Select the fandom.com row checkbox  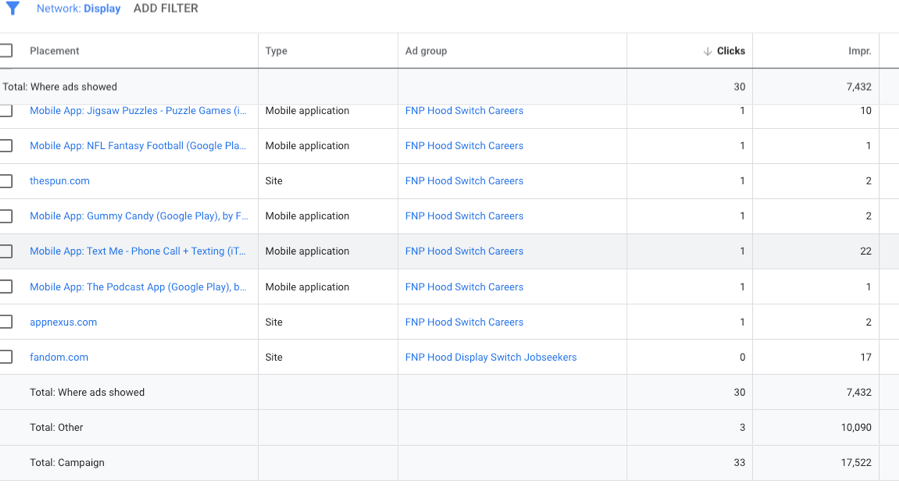[6, 357]
